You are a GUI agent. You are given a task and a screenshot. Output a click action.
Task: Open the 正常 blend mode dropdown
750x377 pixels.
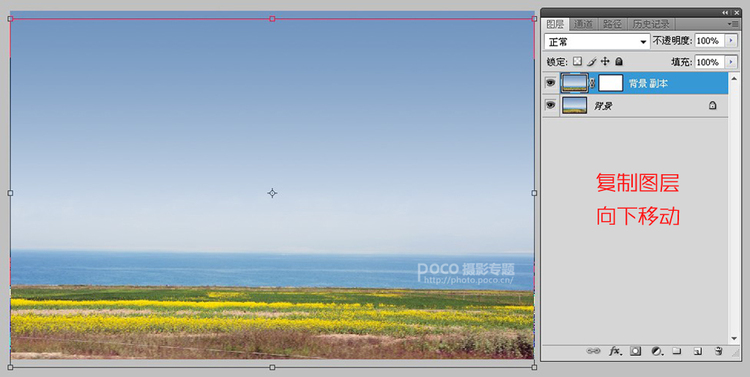(x=597, y=42)
